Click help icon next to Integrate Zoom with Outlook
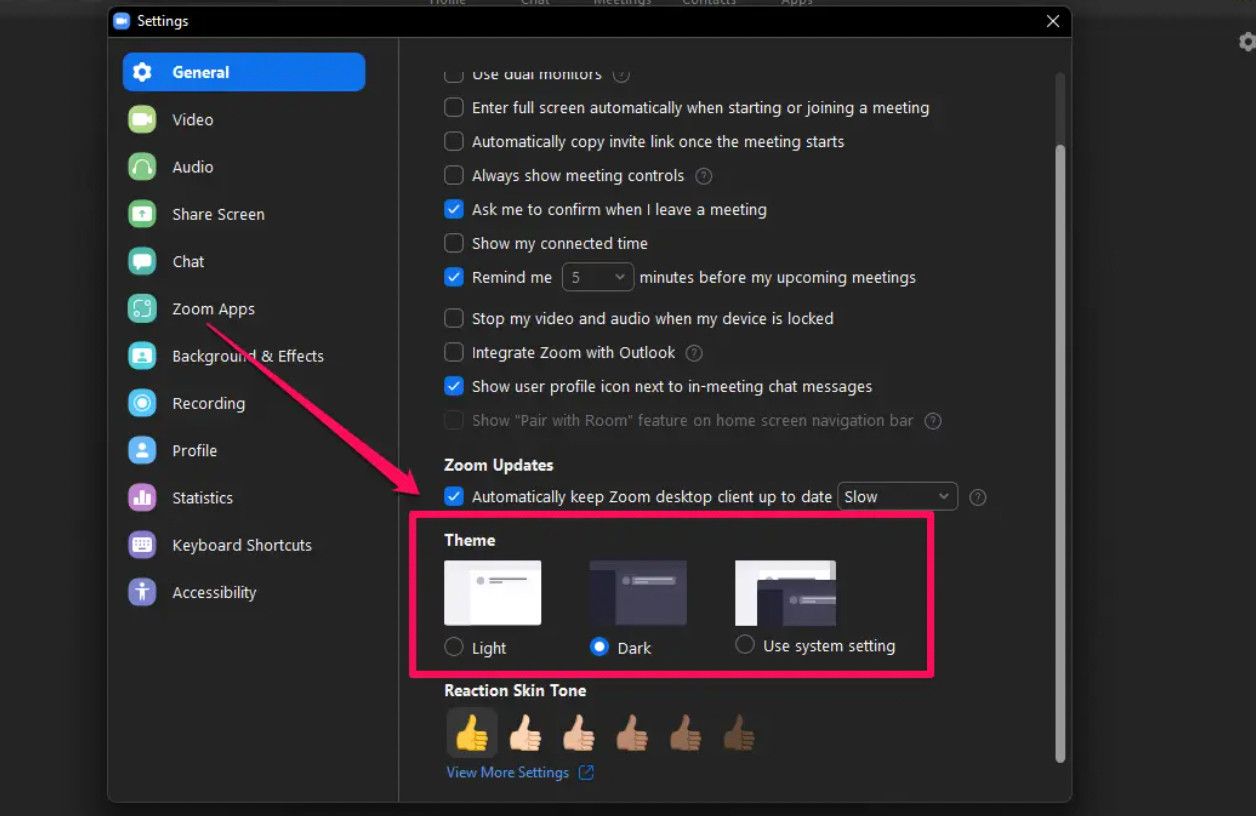The height and width of the screenshot is (816, 1256). click(x=694, y=353)
